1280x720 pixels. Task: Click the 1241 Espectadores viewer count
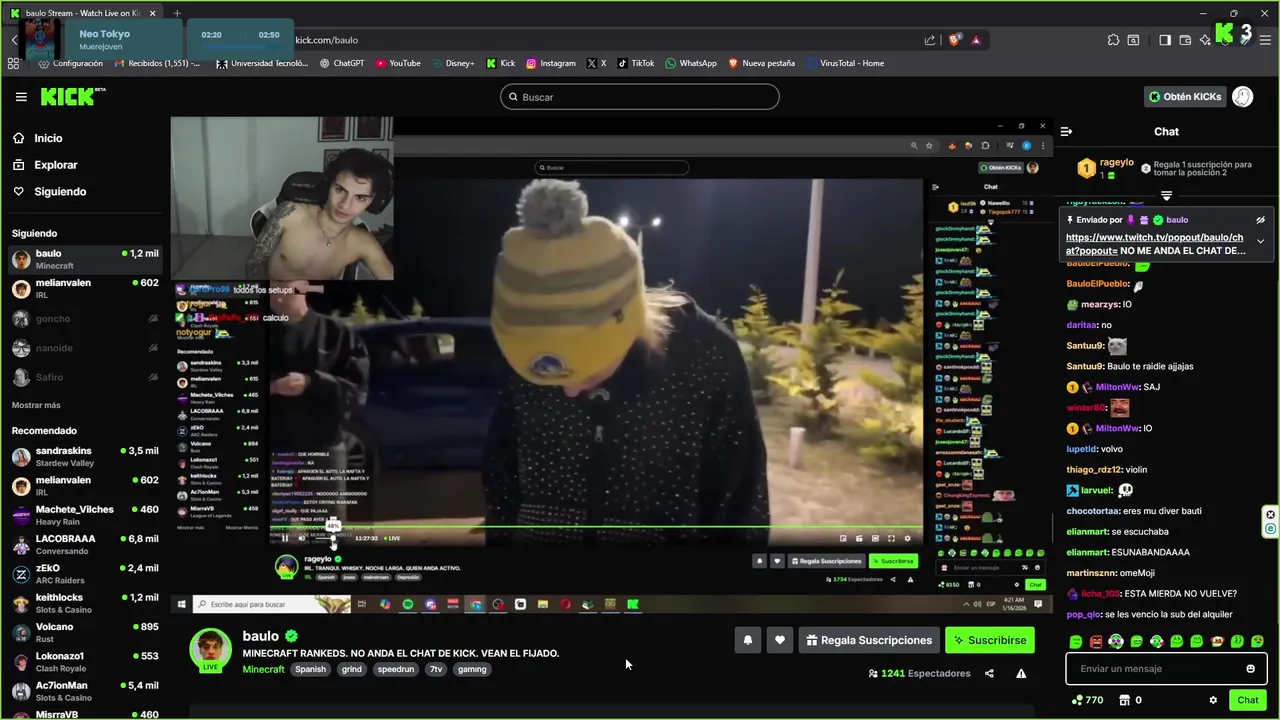(919, 673)
